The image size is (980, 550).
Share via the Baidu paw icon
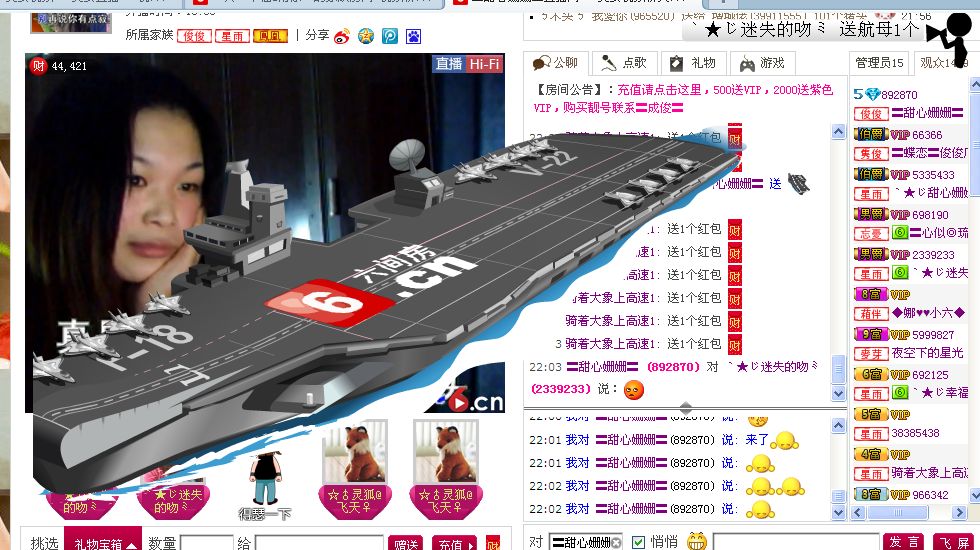[413, 36]
